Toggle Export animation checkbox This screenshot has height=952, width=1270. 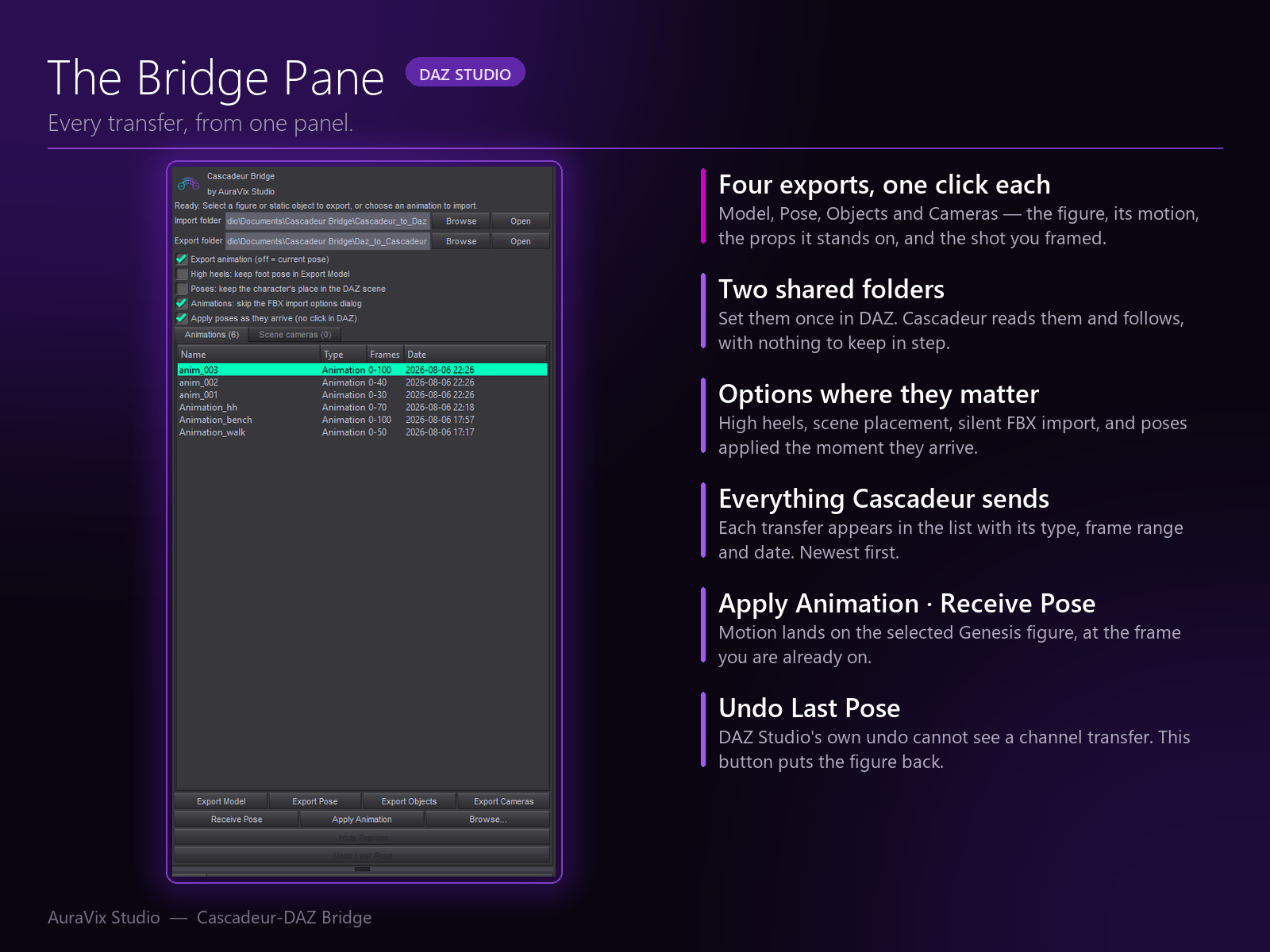[x=182, y=259]
